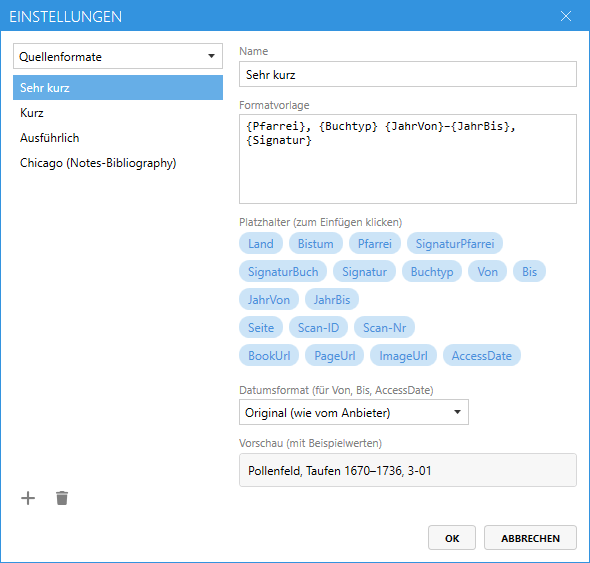This screenshot has width=590, height=563.
Task: Confirm settings with OK button
Action: pyautogui.click(x=452, y=538)
